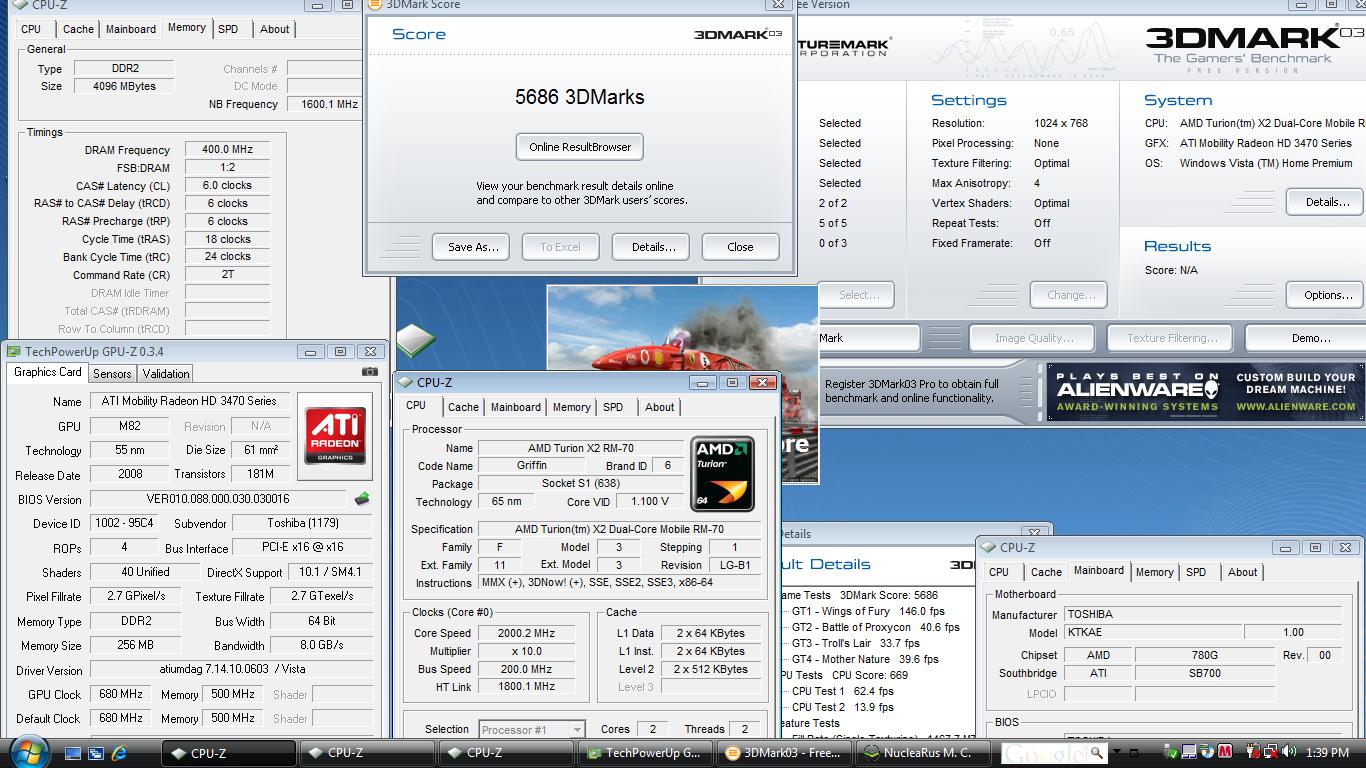The width and height of the screenshot is (1366, 768).
Task: Click Save As... in 3DMark Score
Action: (x=472, y=247)
